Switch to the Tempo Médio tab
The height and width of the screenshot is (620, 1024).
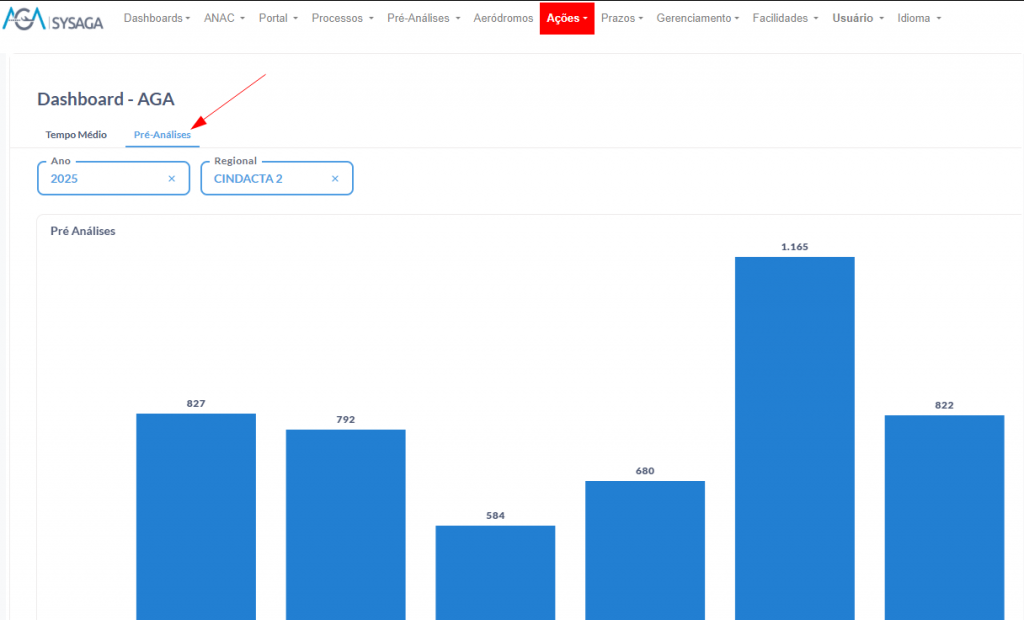(76, 134)
